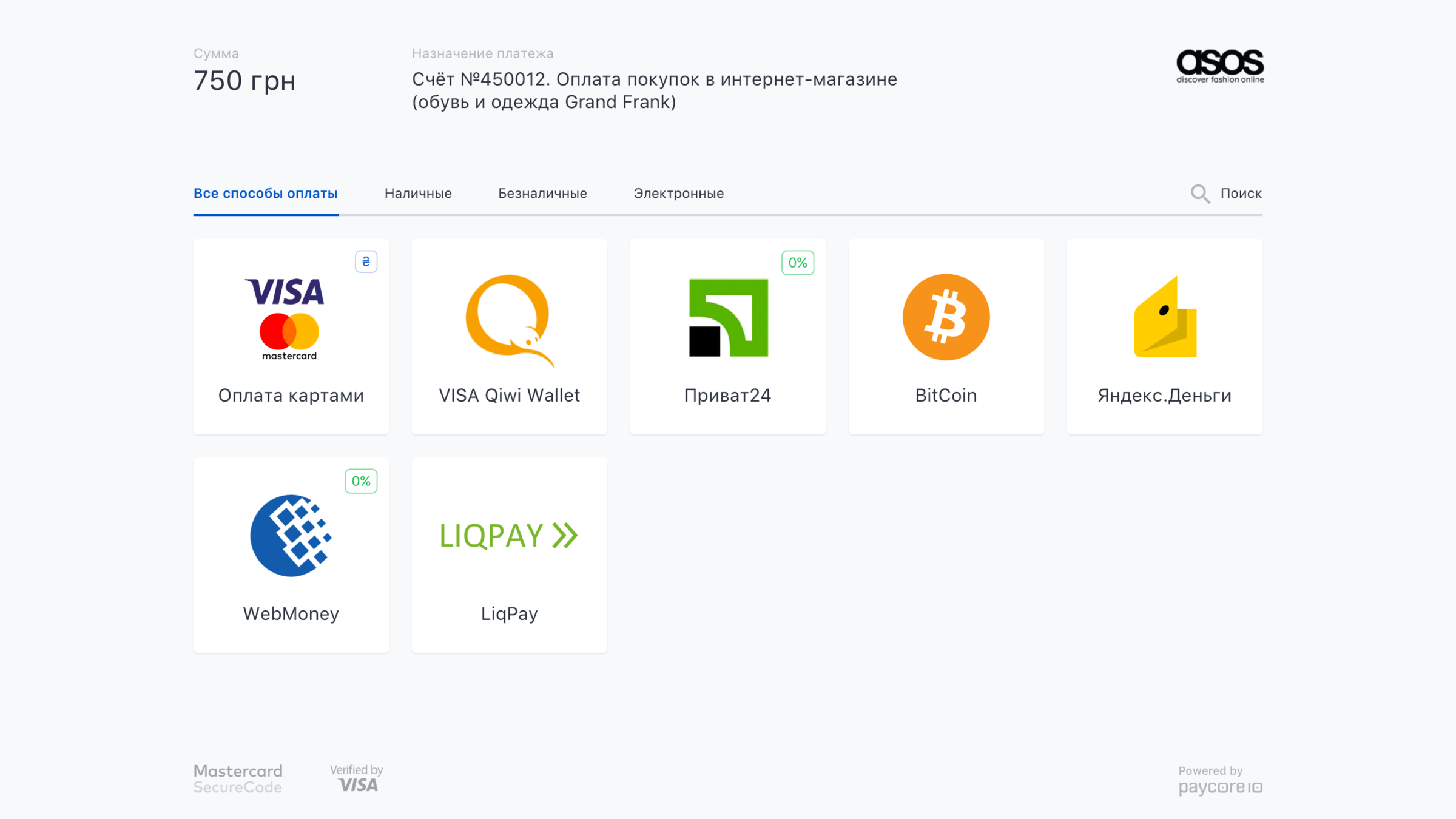Click the 0% badge on Privat24 tile
The image size is (1456, 819).
pyautogui.click(x=797, y=263)
